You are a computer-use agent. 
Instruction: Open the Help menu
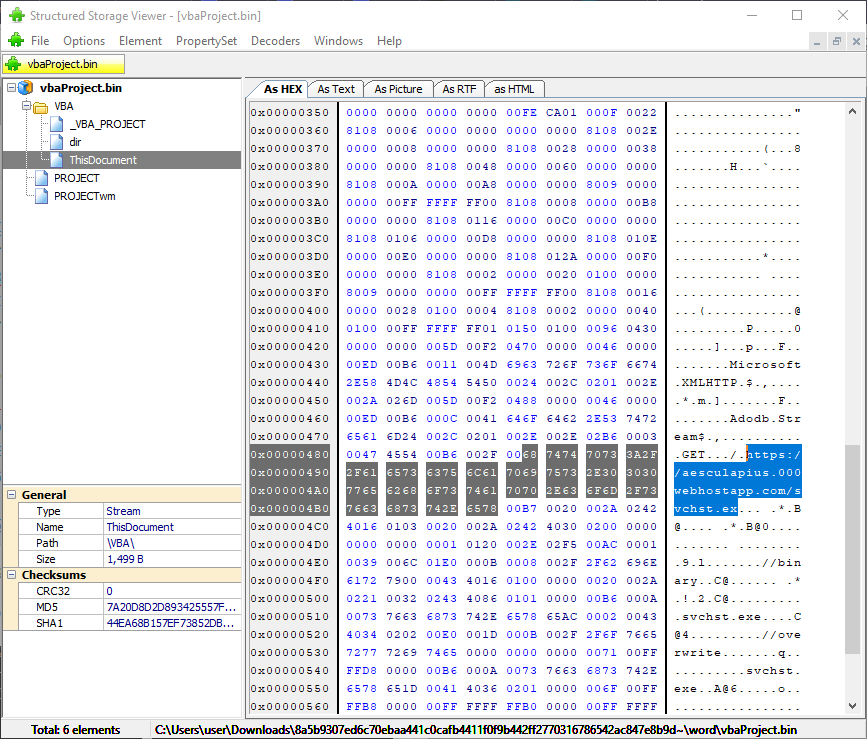[389, 41]
